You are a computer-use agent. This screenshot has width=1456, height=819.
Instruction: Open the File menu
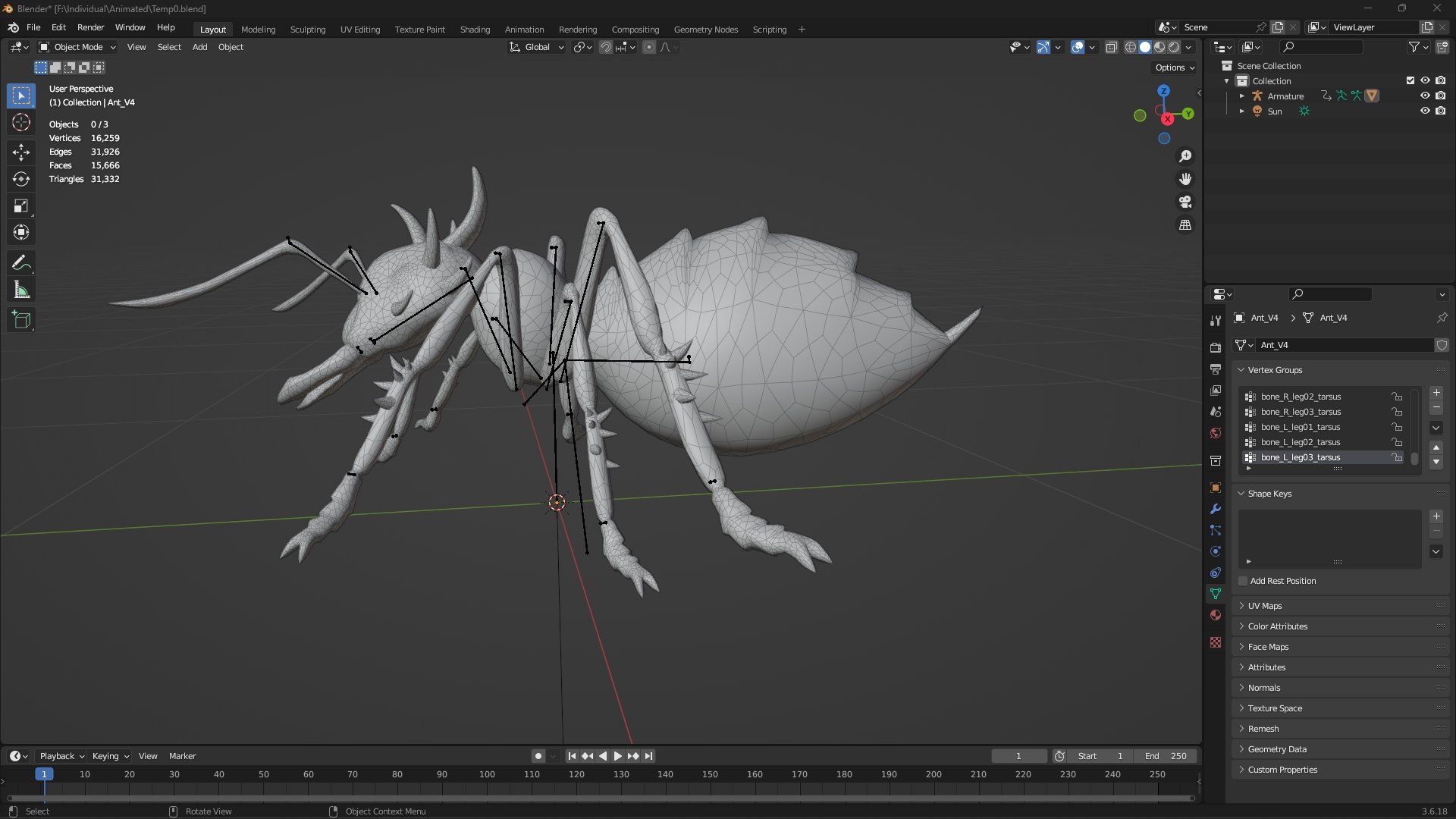pyautogui.click(x=33, y=27)
